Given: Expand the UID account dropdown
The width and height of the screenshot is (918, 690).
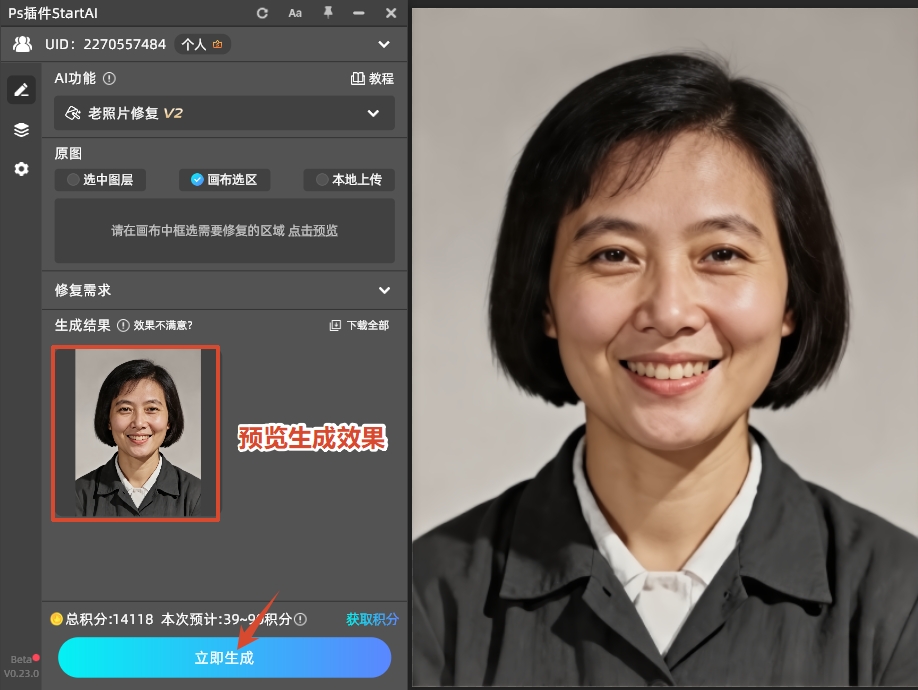Looking at the screenshot, I should (x=384, y=44).
